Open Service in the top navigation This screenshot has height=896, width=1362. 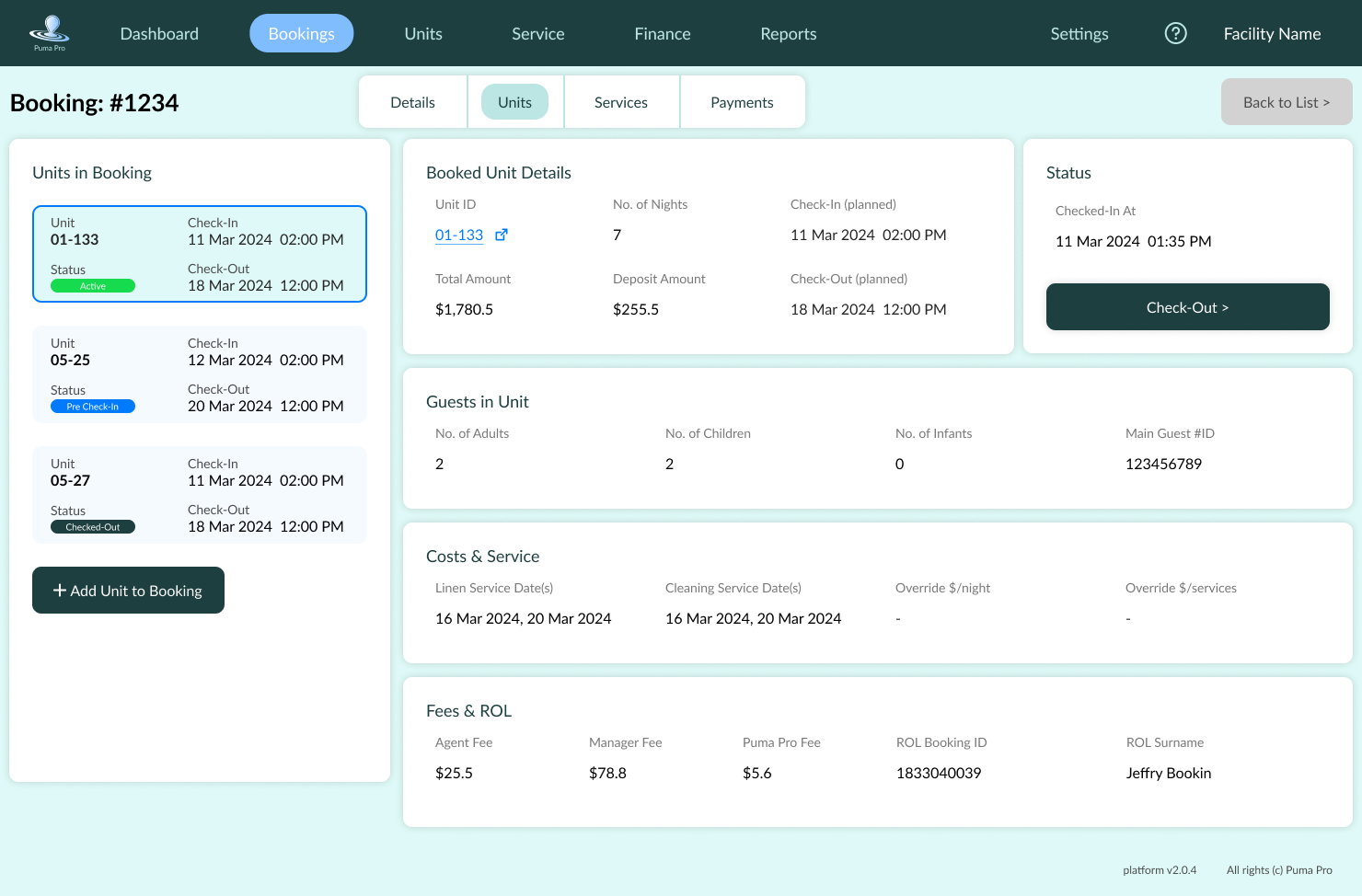pos(538,34)
